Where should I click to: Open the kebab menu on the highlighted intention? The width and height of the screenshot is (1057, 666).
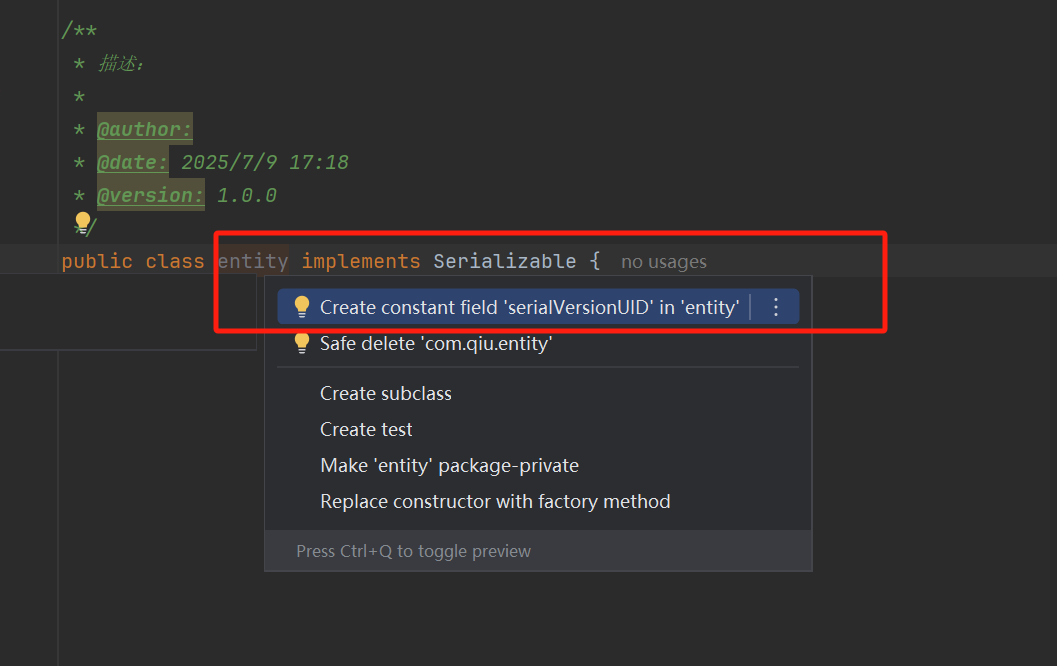[x=776, y=306]
